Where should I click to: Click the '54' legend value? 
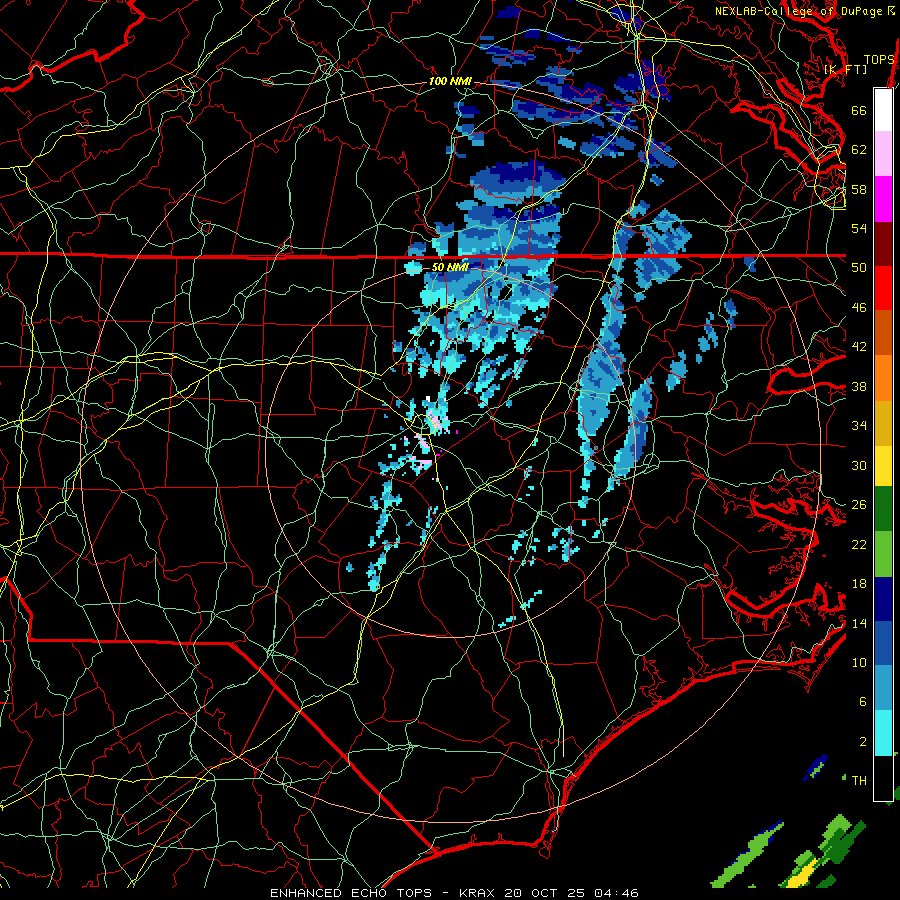(859, 228)
